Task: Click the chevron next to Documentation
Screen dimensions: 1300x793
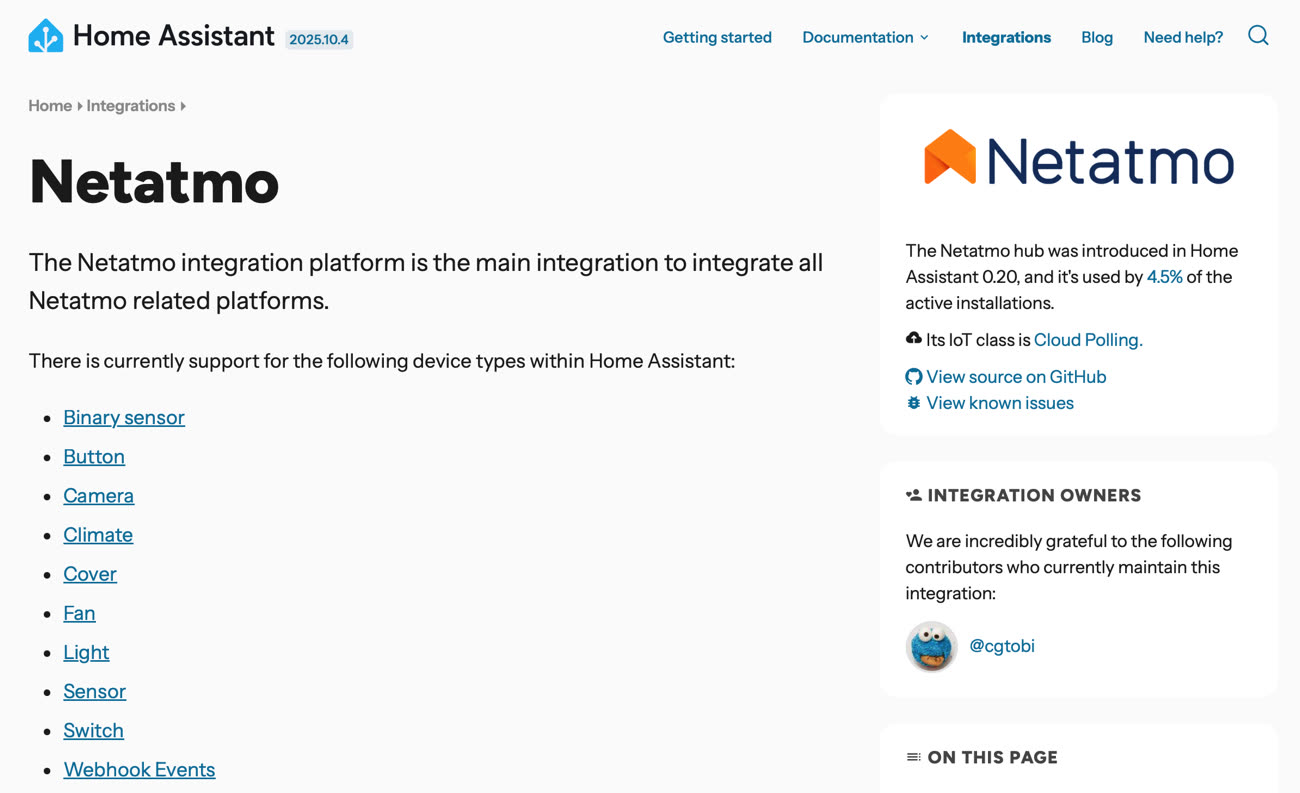Action: [x=924, y=38]
